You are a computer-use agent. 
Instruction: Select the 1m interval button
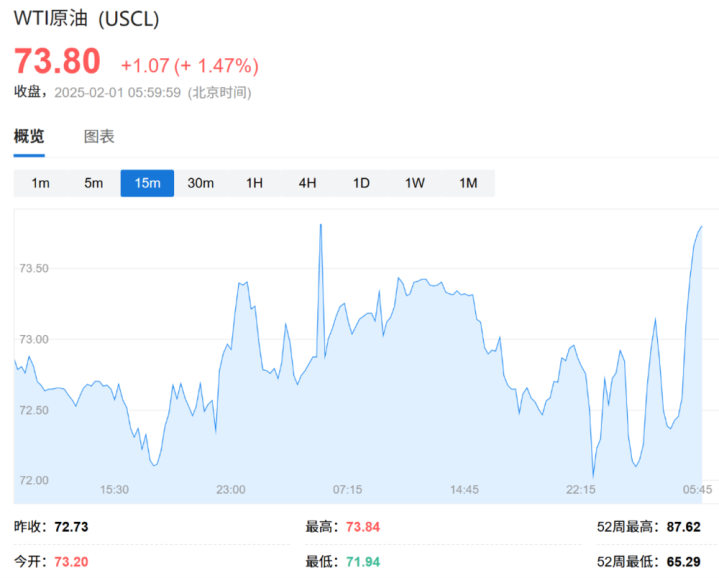[40, 183]
